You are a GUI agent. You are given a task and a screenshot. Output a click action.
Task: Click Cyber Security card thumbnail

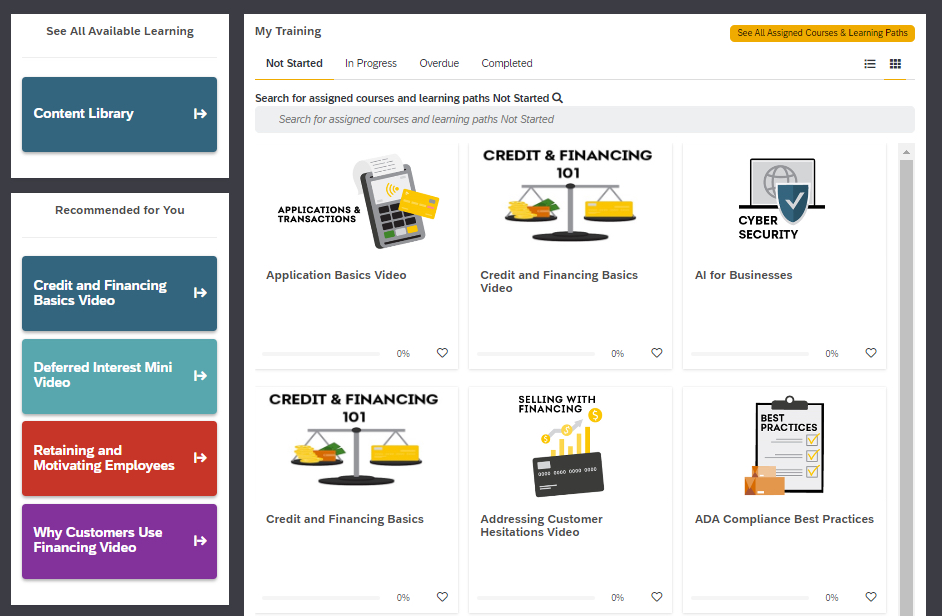[x=781, y=199]
